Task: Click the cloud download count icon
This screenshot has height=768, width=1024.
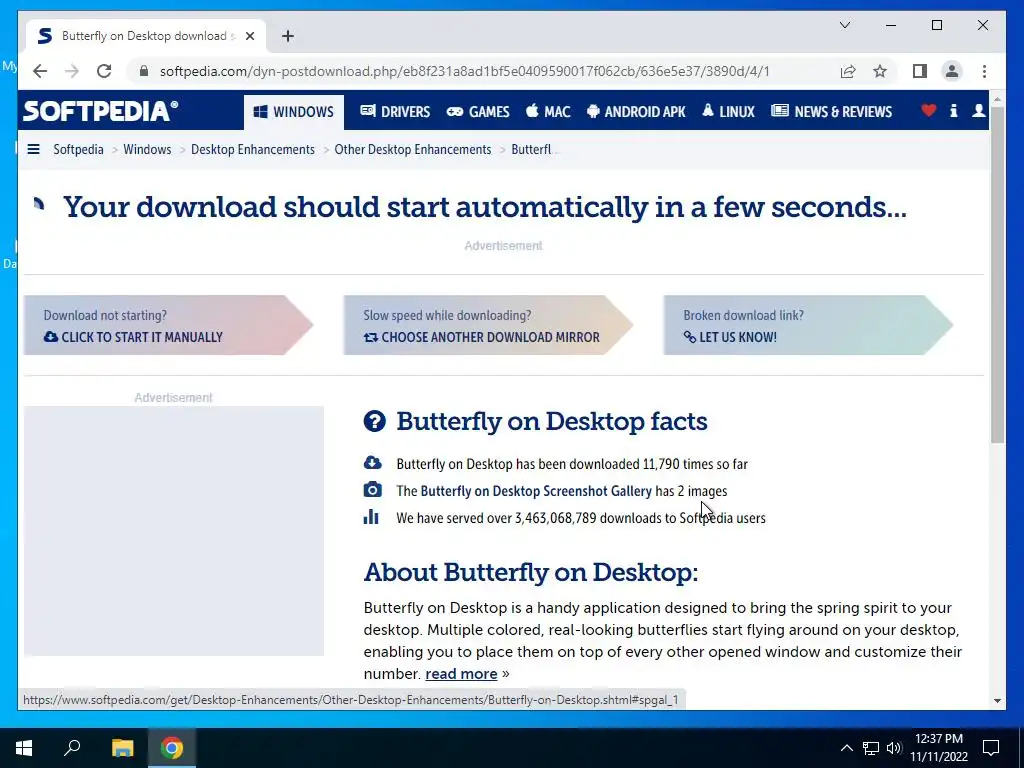Action: click(x=372, y=463)
